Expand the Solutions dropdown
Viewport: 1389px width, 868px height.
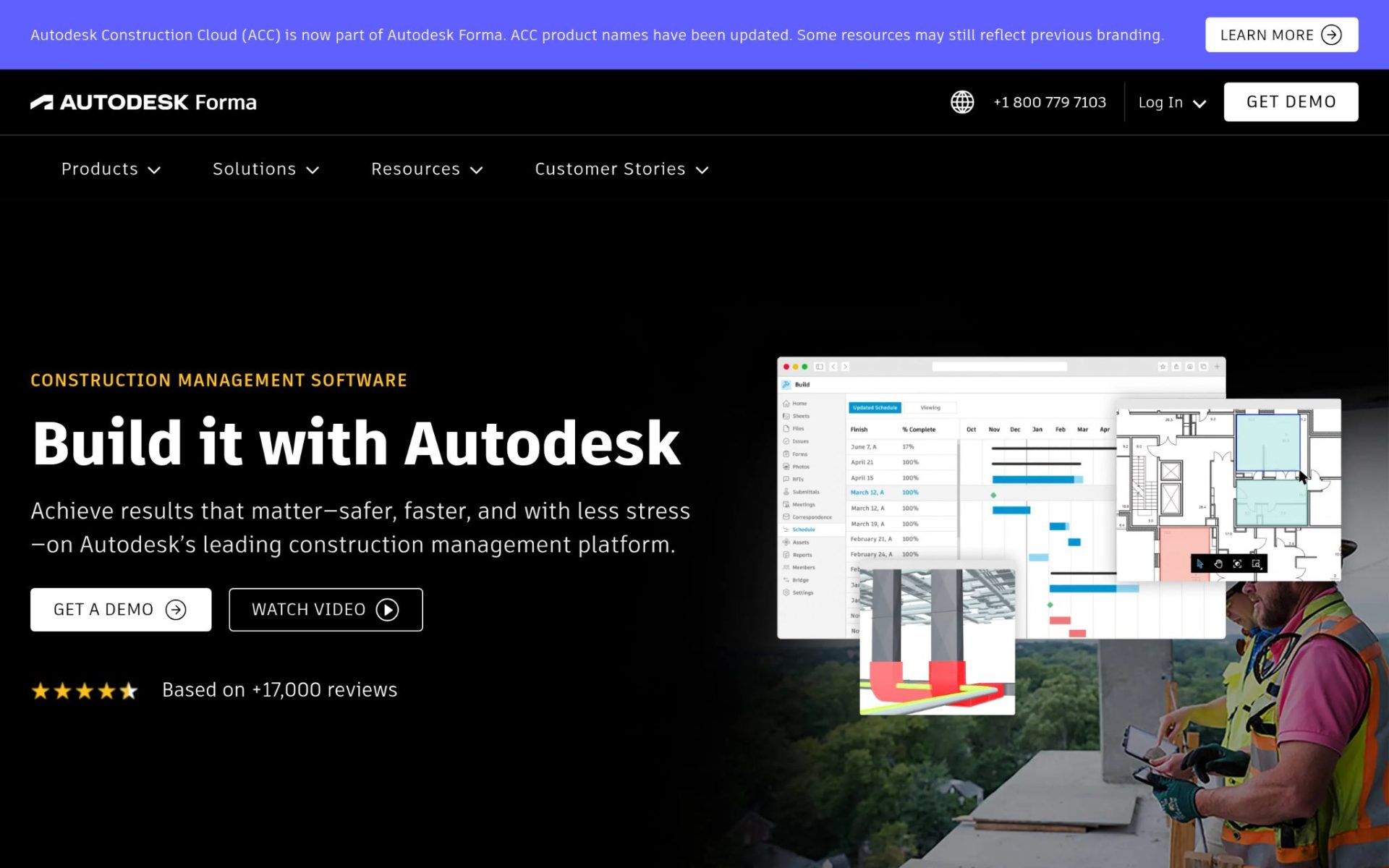click(x=266, y=169)
